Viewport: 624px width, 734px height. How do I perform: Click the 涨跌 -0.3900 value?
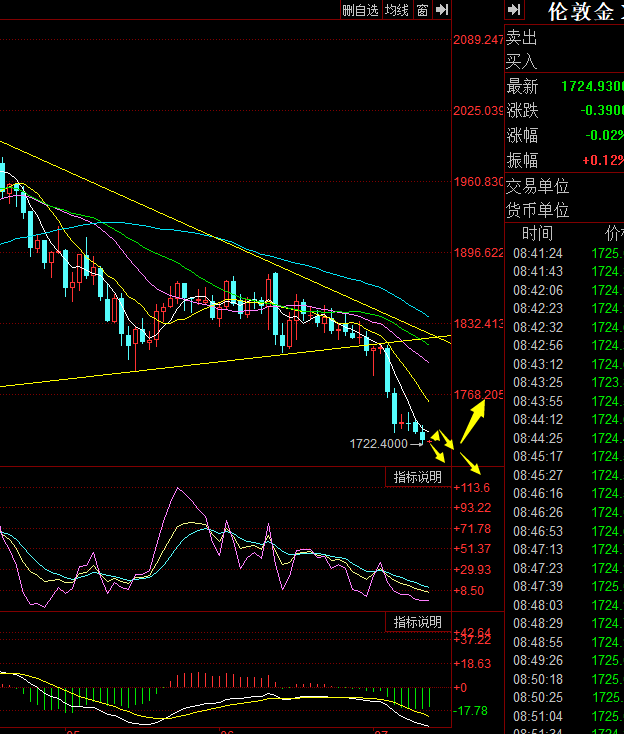pos(602,110)
